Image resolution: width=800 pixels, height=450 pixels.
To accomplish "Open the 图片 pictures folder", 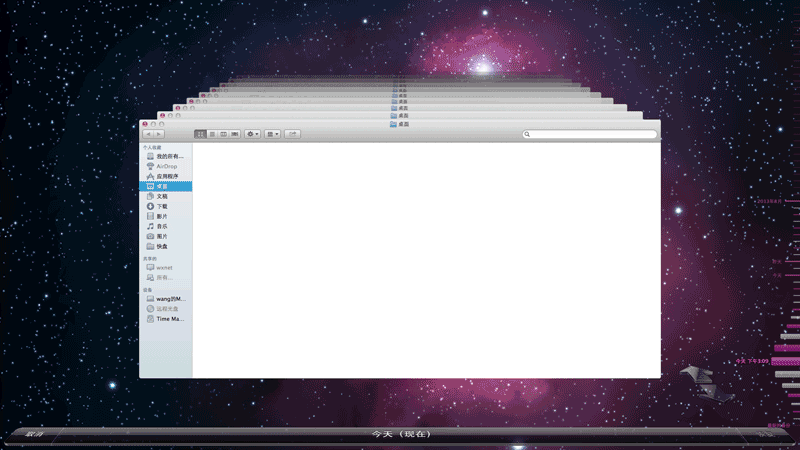I will click(x=162, y=237).
